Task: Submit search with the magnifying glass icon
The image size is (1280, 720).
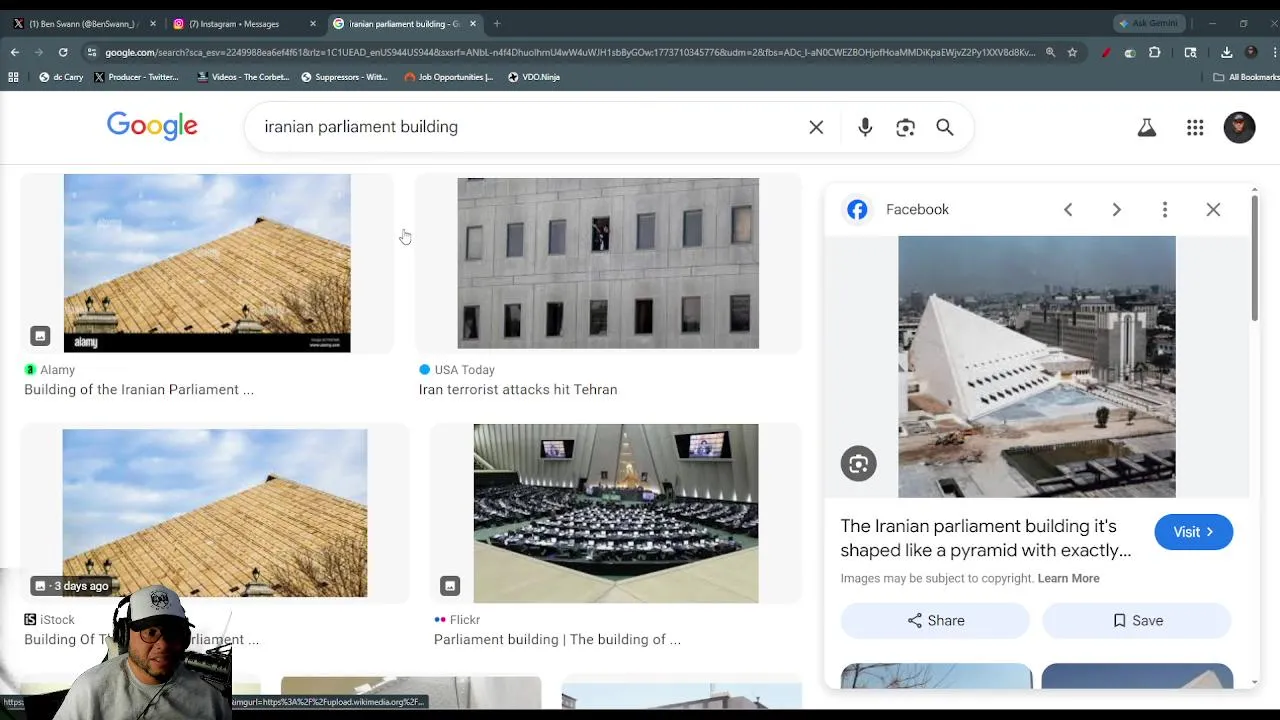Action: tap(945, 127)
